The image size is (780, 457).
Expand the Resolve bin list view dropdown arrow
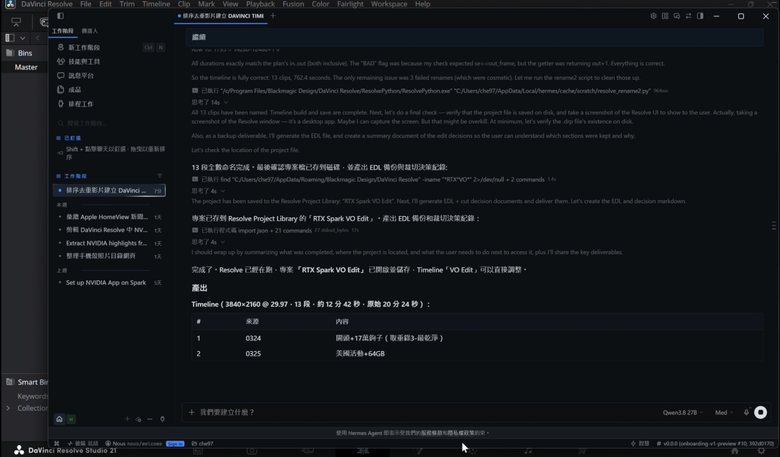(22, 38)
